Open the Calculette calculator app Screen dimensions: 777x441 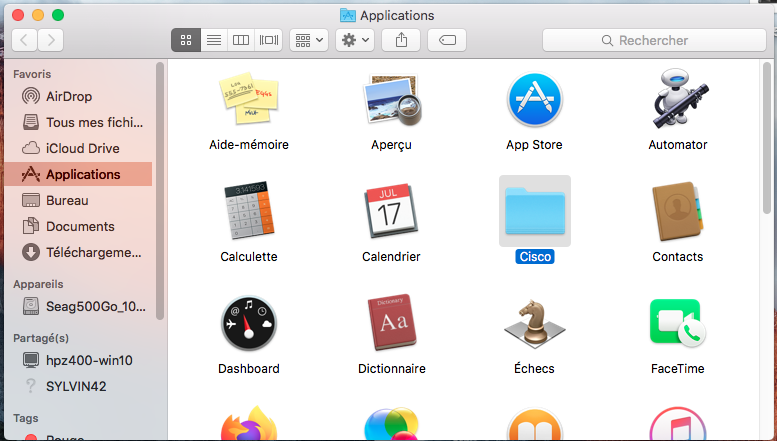[248, 212]
